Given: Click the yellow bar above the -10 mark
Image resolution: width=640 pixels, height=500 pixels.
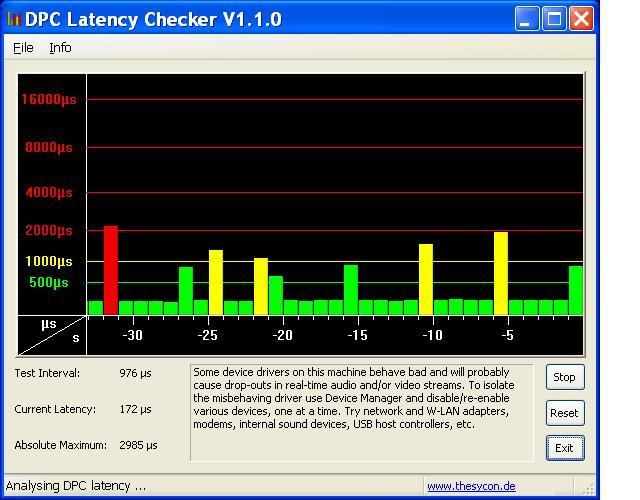Looking at the screenshot, I should point(426,280).
